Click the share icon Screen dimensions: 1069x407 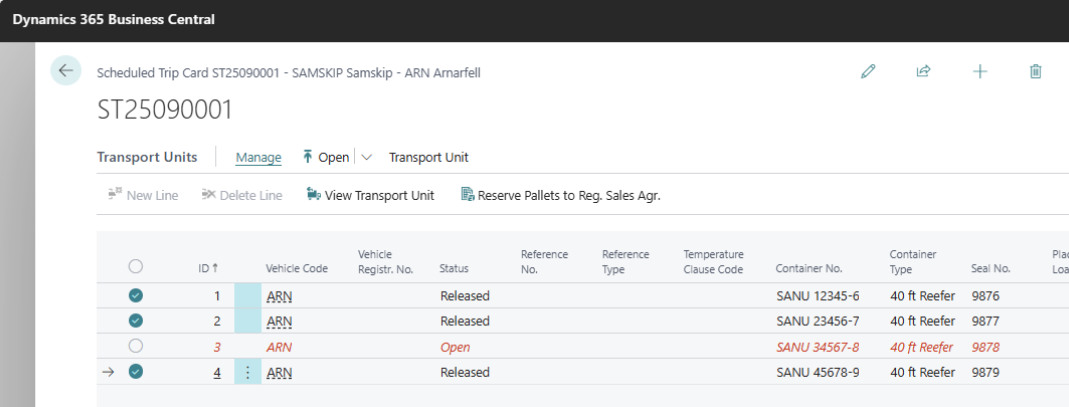click(923, 71)
